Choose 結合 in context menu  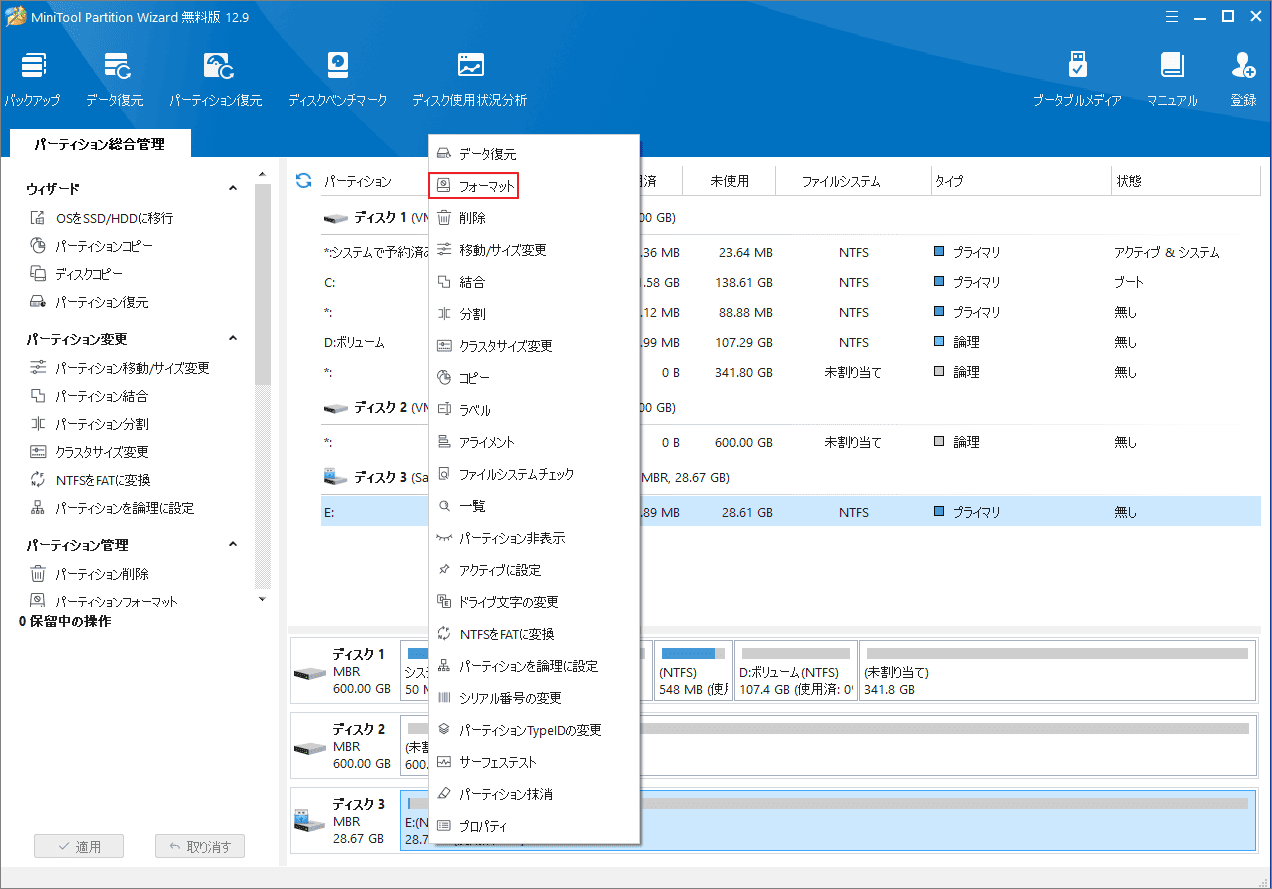[x=534, y=282]
